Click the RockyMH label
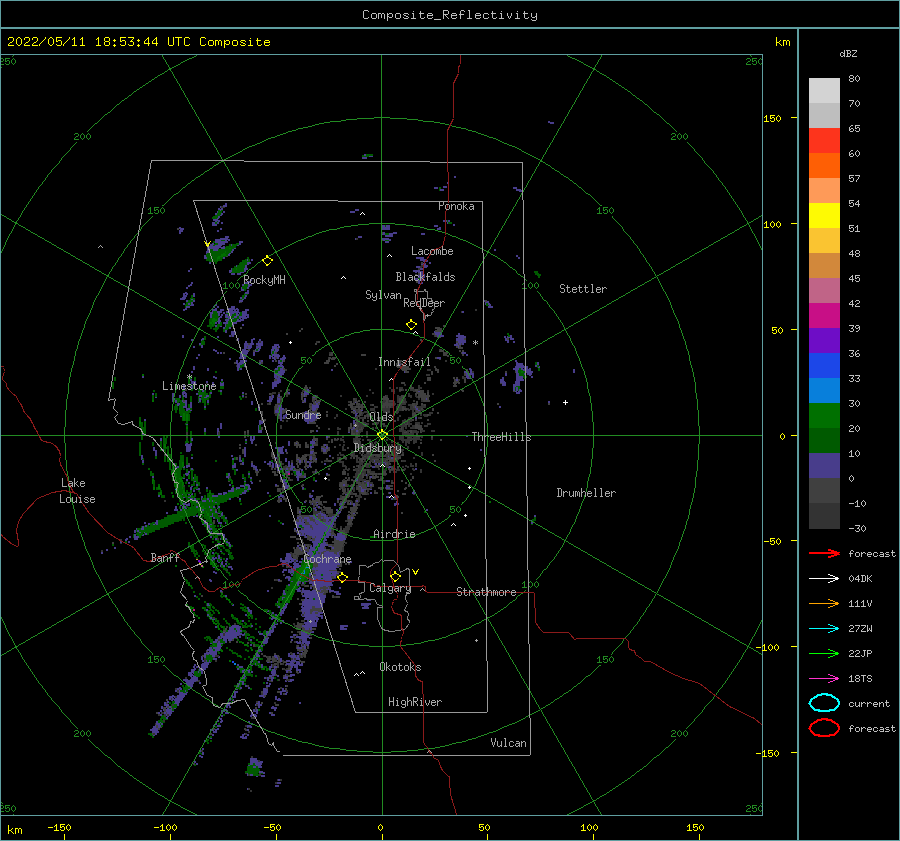 pos(264,280)
